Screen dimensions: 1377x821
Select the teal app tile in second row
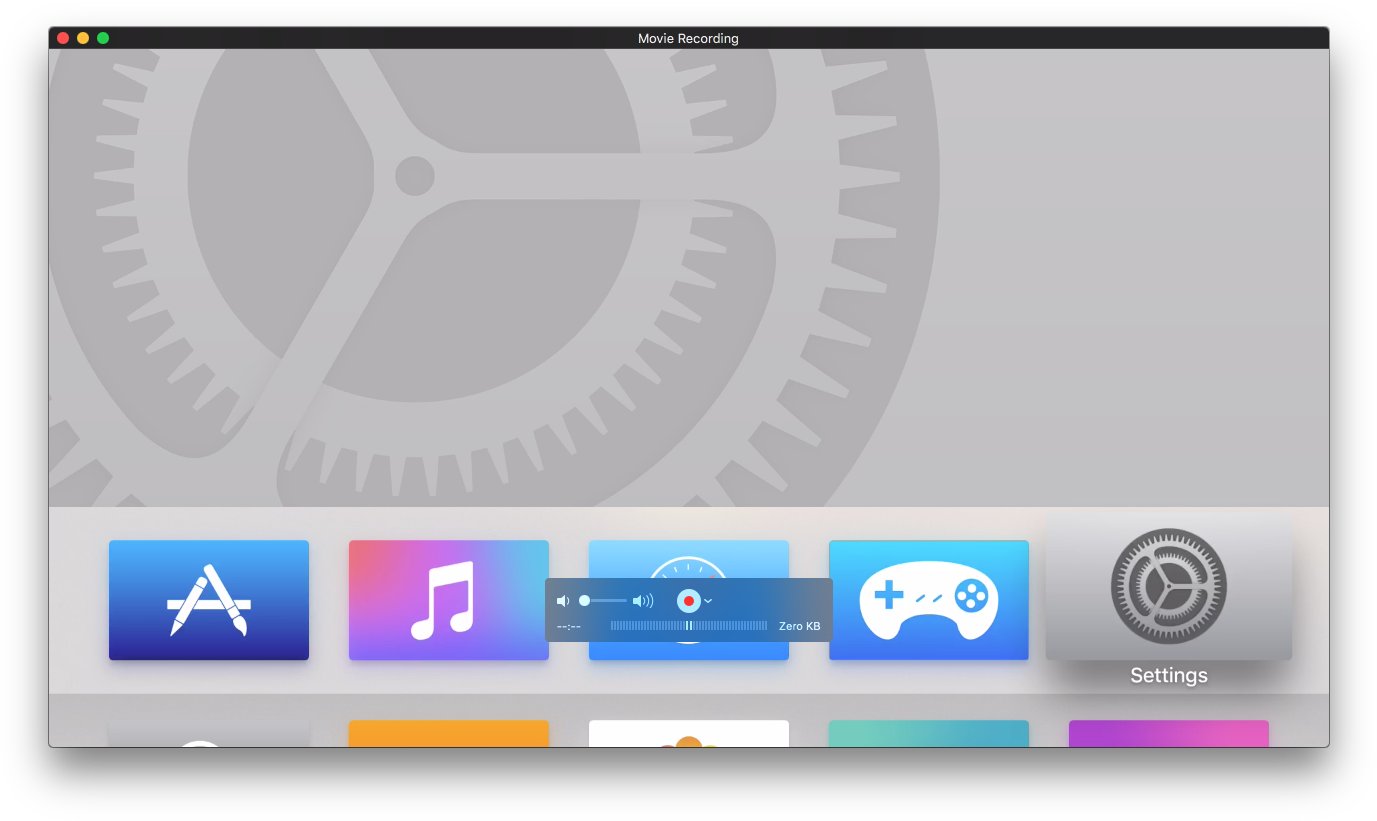[929, 733]
